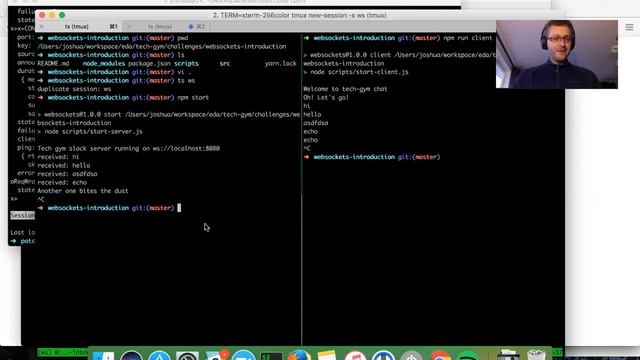The width and height of the screenshot is (640, 360).
Task: Click the 'ts ws' command line
Action: (116, 81)
